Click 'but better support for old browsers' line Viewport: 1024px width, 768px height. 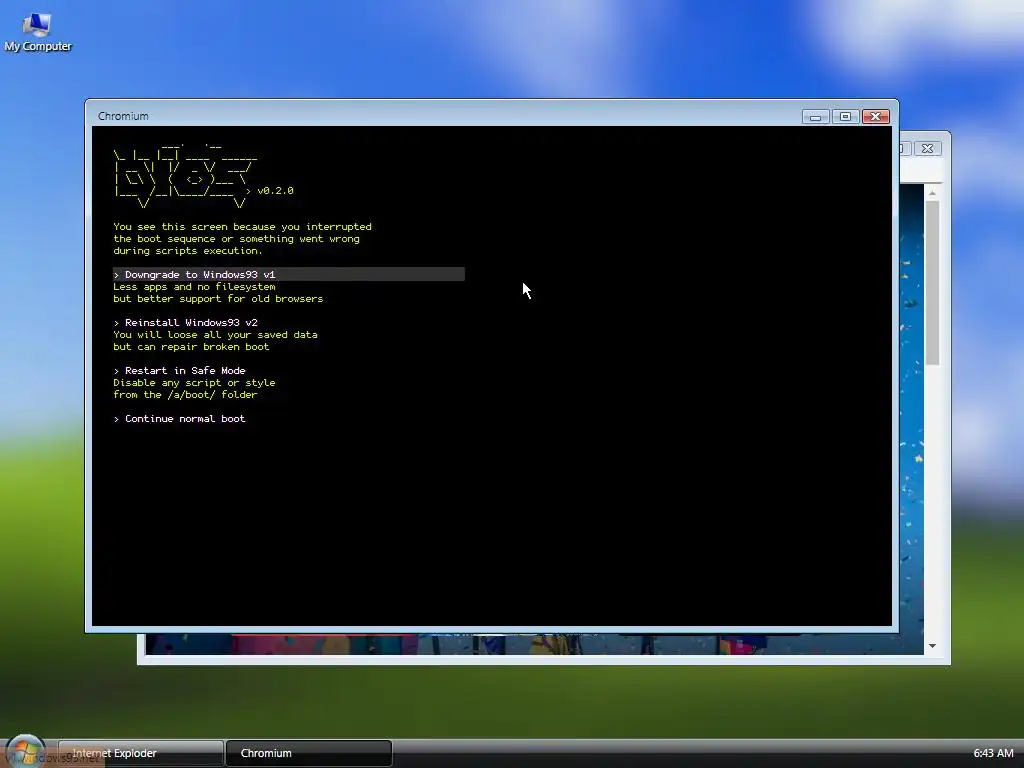click(218, 298)
